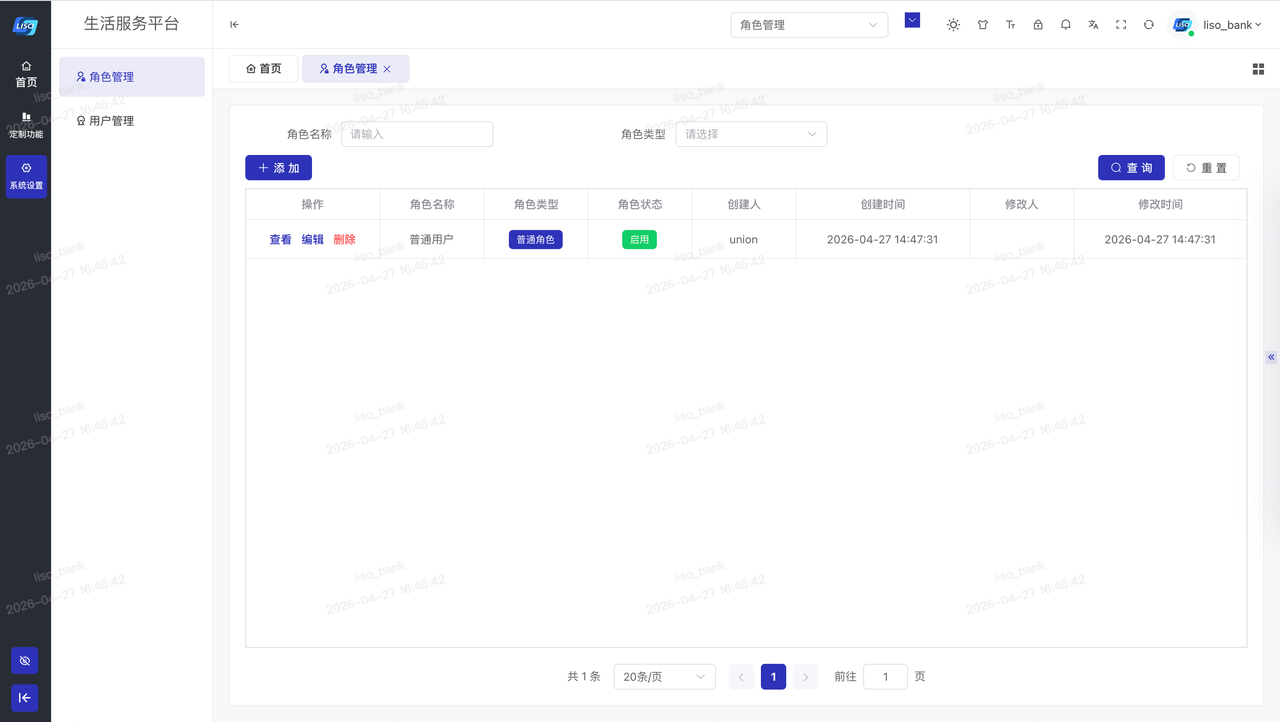Click the 修改人 column header
Viewport: 1280px width, 722px height.
pos(1022,204)
